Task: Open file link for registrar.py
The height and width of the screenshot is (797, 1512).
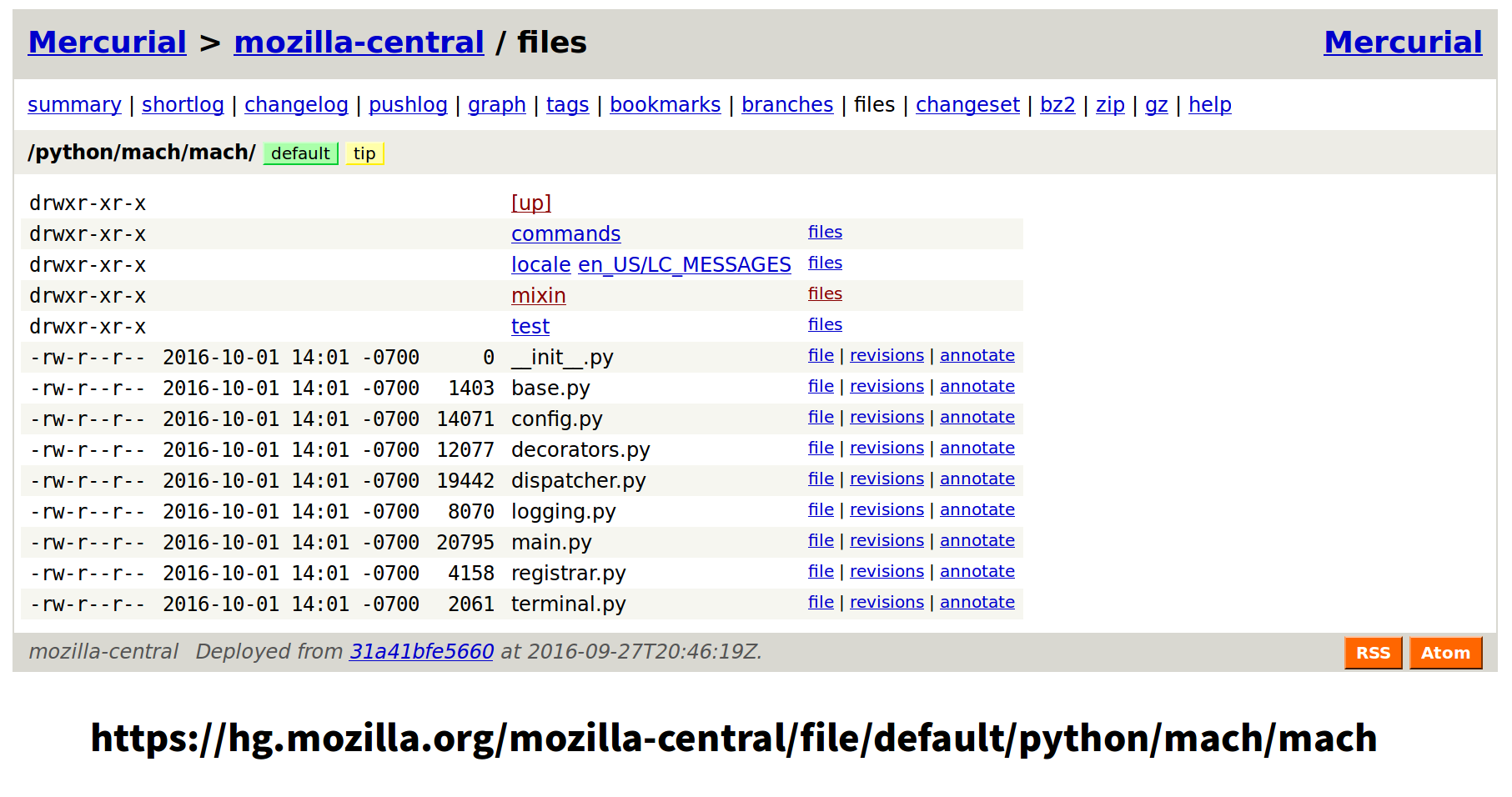Action: (821, 571)
